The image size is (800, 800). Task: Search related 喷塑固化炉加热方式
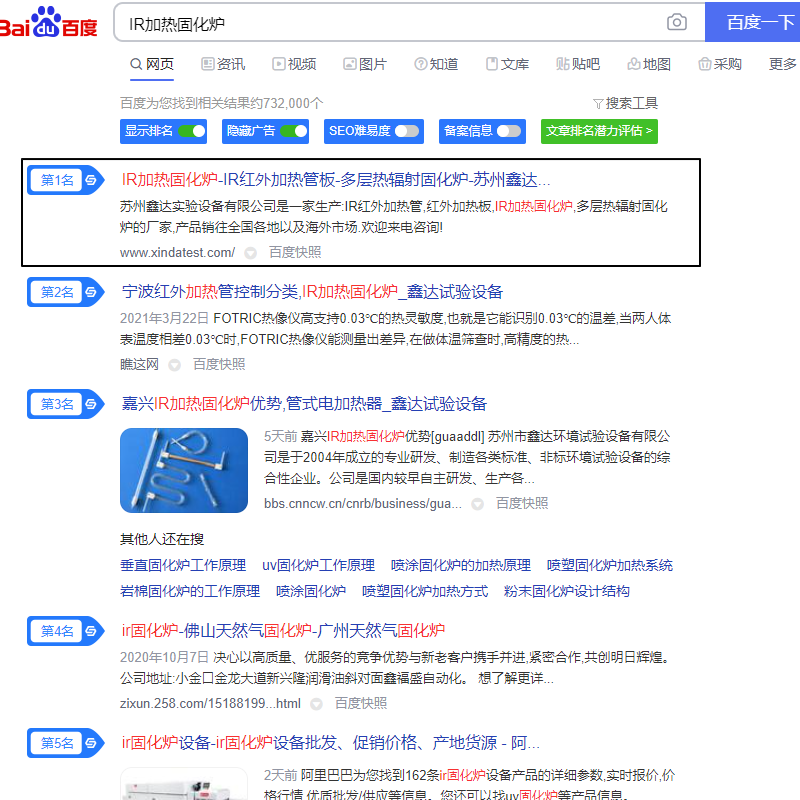(x=424, y=591)
